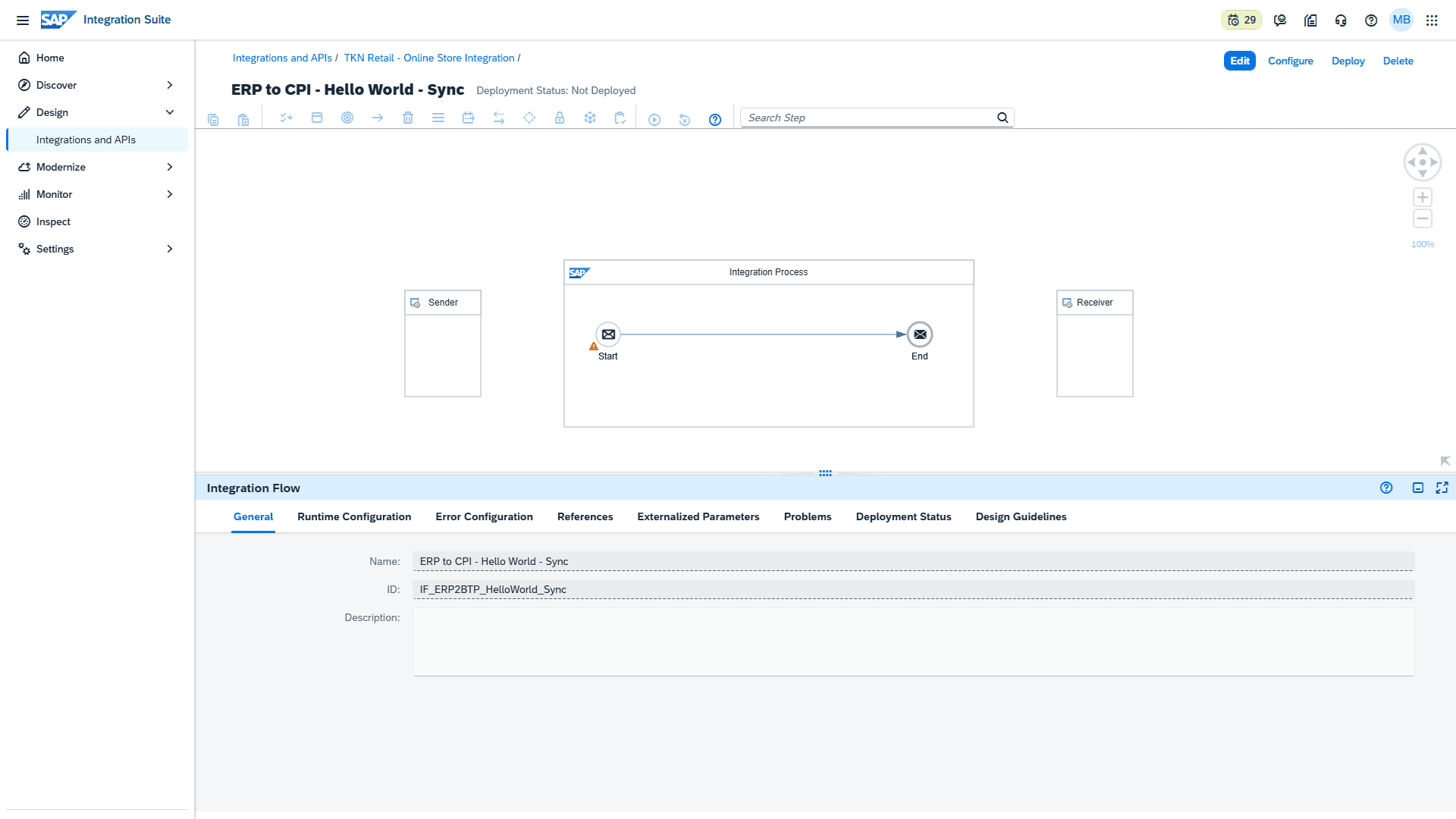Viewport: 1456px width, 819px height.
Task: Click the Message Transformers swap-arrows icon
Action: click(x=499, y=118)
